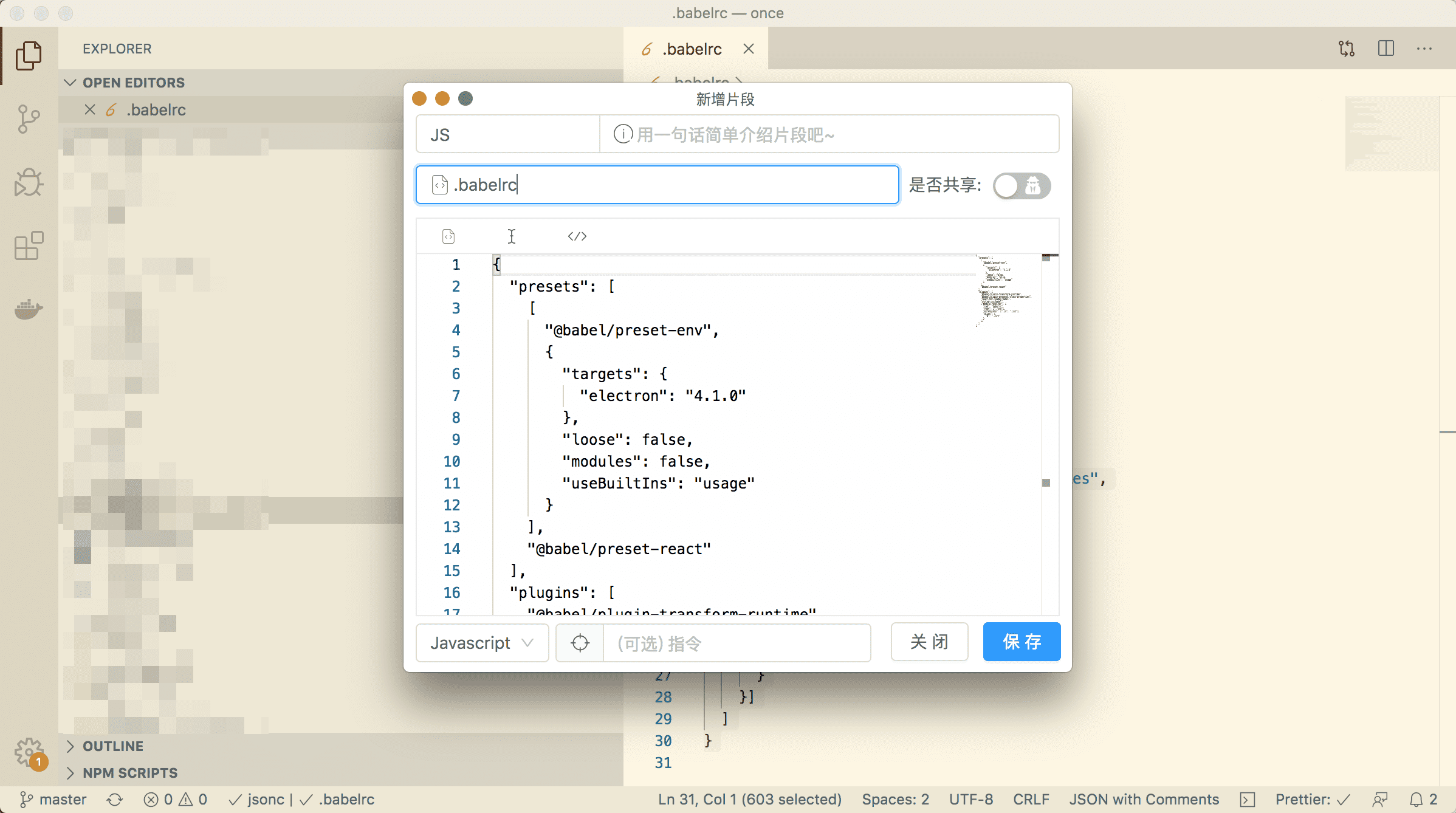Select language mode JSON with Comments
The width and height of the screenshot is (1456, 813).
pyautogui.click(x=1144, y=799)
